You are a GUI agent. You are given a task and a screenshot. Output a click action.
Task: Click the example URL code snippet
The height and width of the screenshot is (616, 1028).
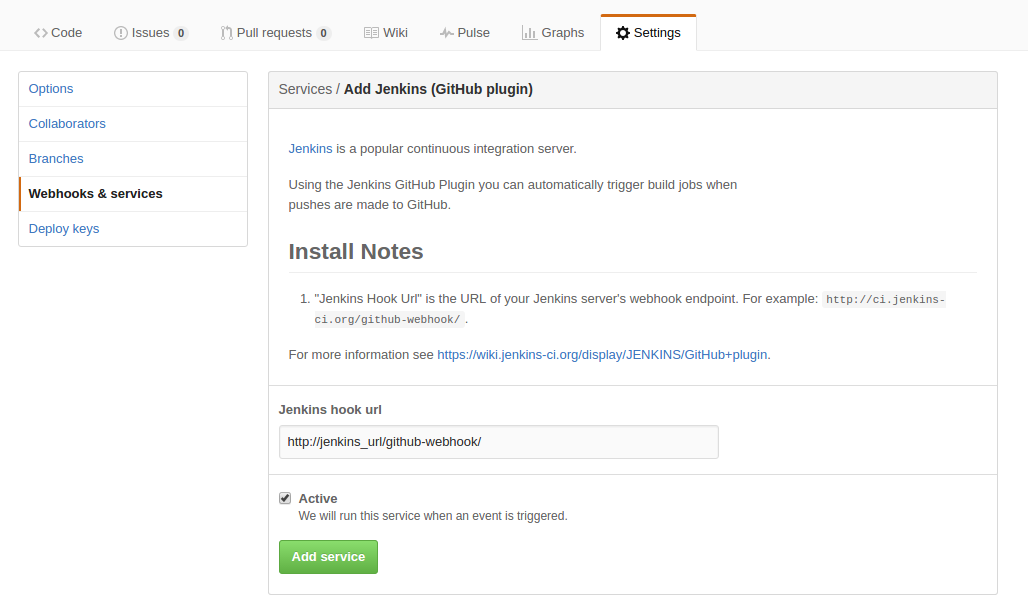pyautogui.click(x=629, y=309)
